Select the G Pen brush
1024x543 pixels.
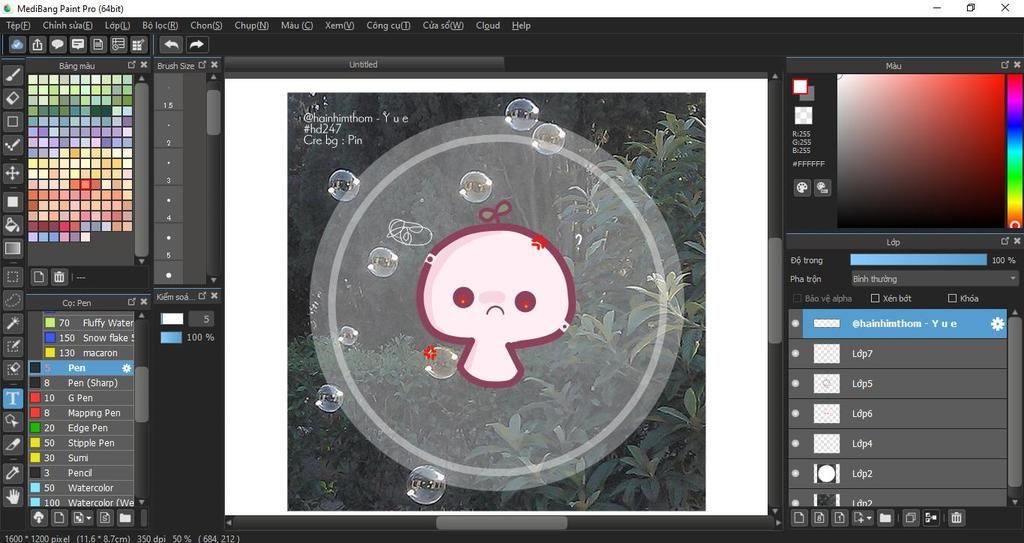click(x=81, y=398)
